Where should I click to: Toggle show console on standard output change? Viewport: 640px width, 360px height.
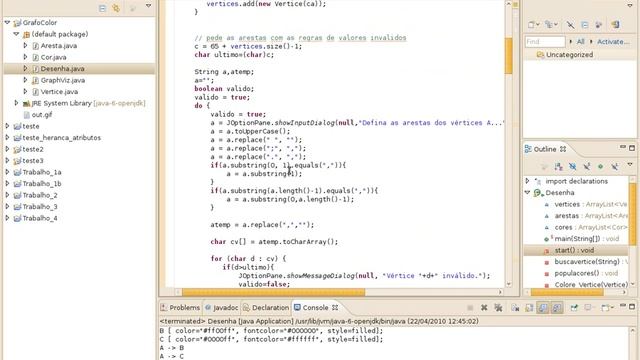pos(543,308)
